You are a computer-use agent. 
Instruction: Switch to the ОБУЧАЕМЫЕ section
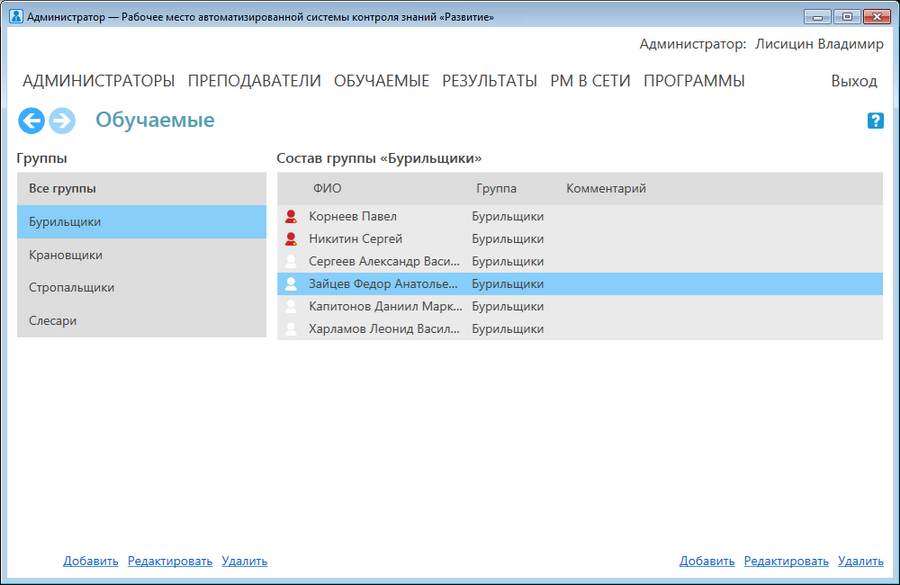point(382,81)
